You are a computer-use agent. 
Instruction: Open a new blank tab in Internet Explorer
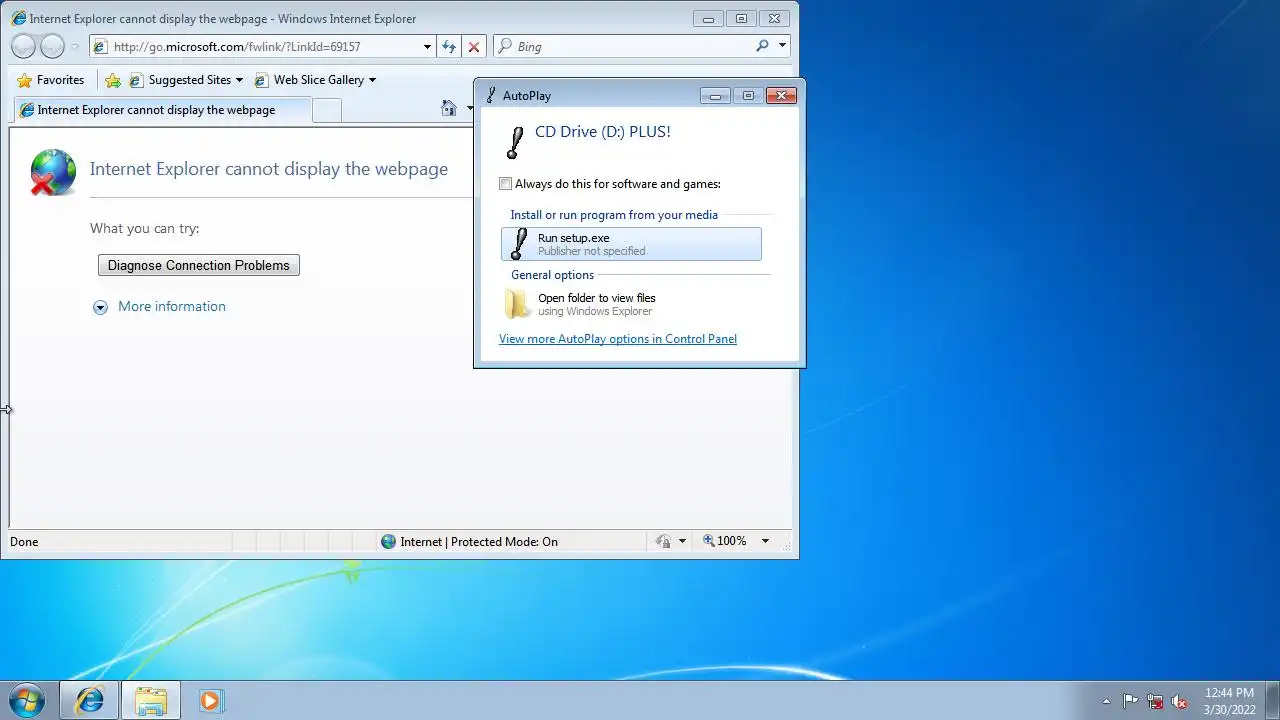click(x=326, y=110)
